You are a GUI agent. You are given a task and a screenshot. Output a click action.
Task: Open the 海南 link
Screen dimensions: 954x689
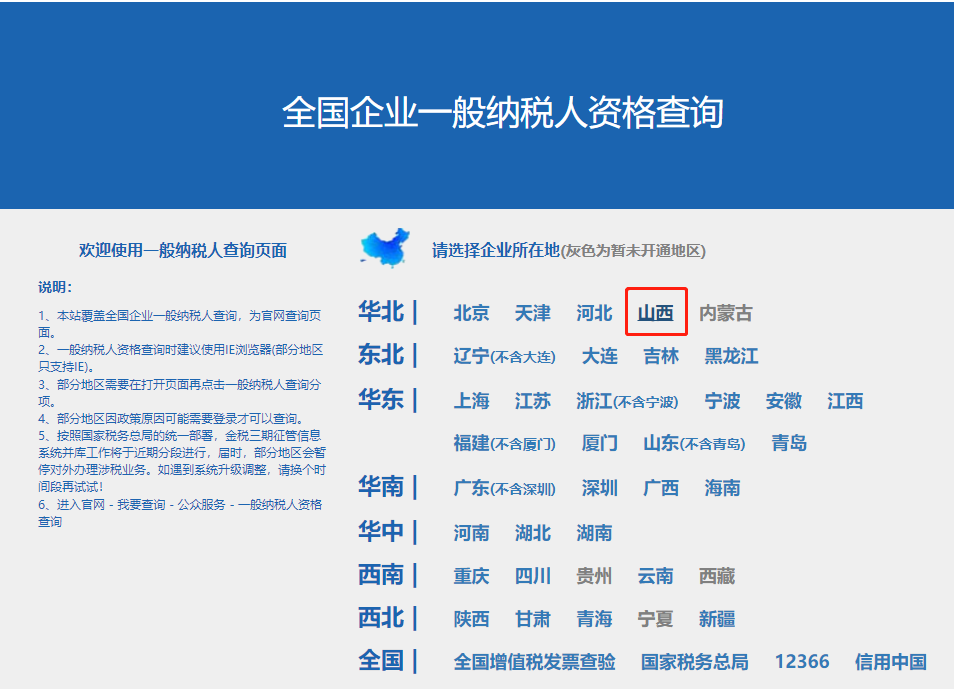pos(723,488)
